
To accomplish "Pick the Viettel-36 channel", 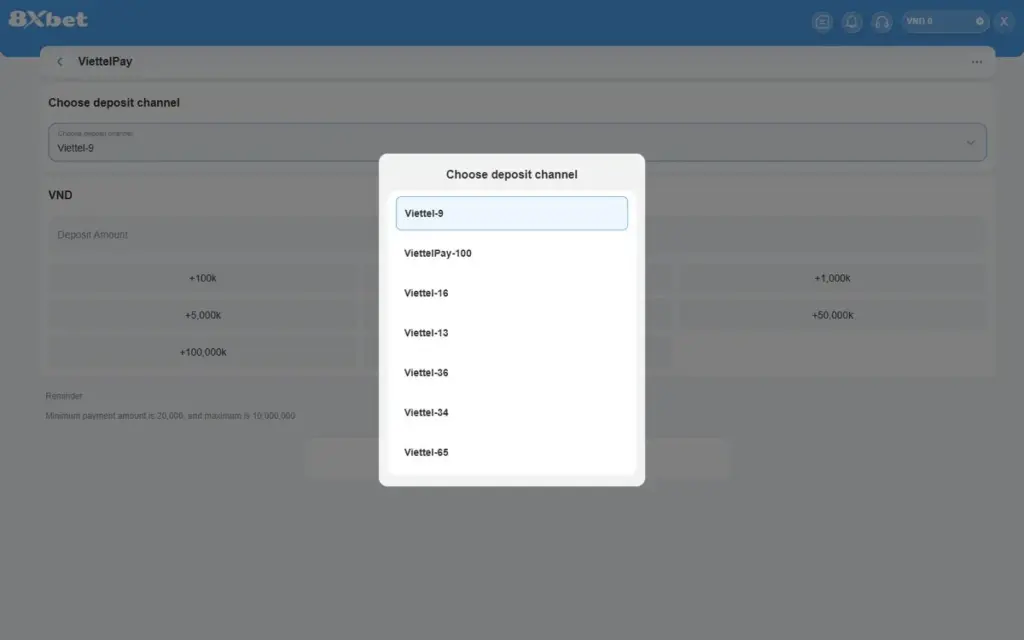I will (511, 373).
